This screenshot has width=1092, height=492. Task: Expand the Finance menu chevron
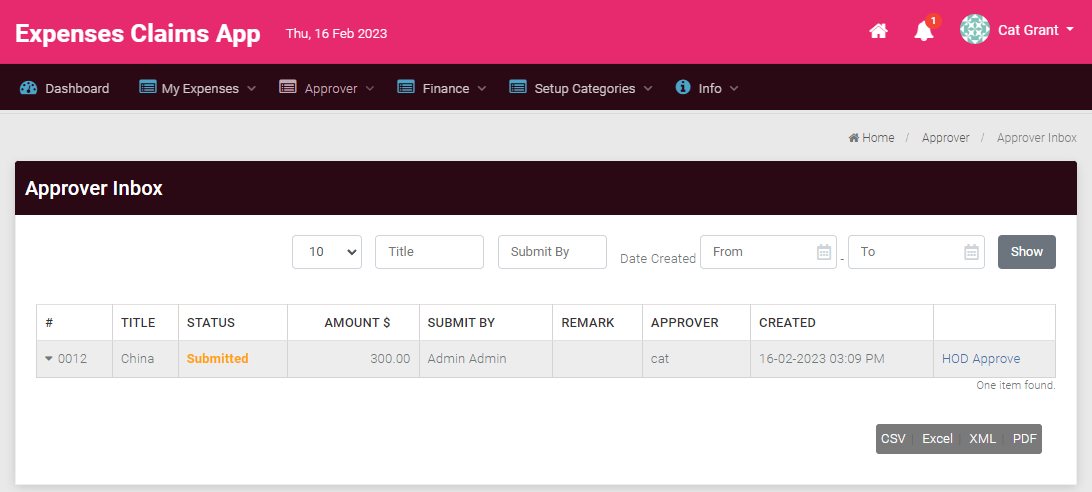(481, 89)
